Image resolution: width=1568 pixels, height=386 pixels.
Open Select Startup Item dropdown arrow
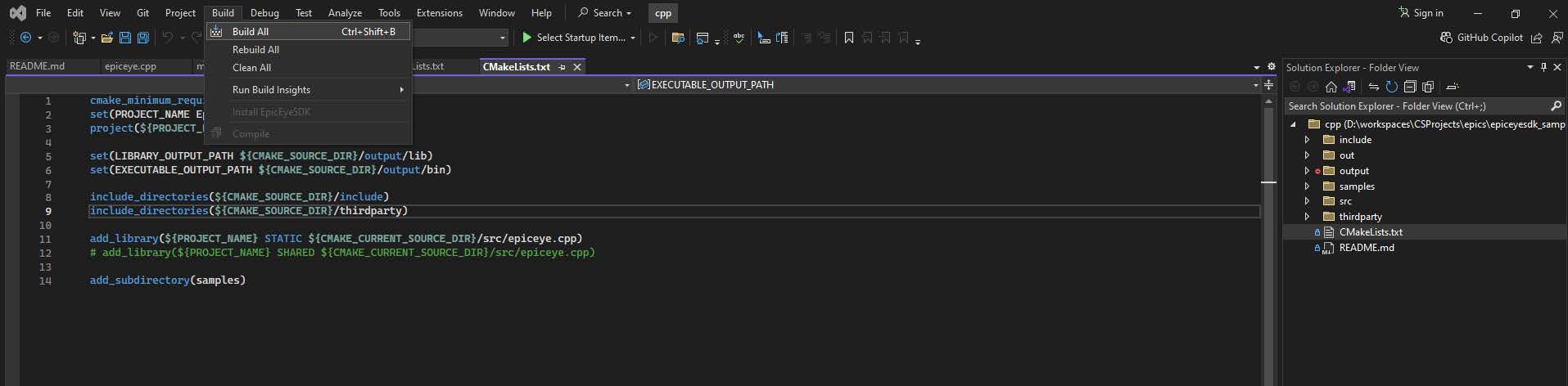coord(633,38)
